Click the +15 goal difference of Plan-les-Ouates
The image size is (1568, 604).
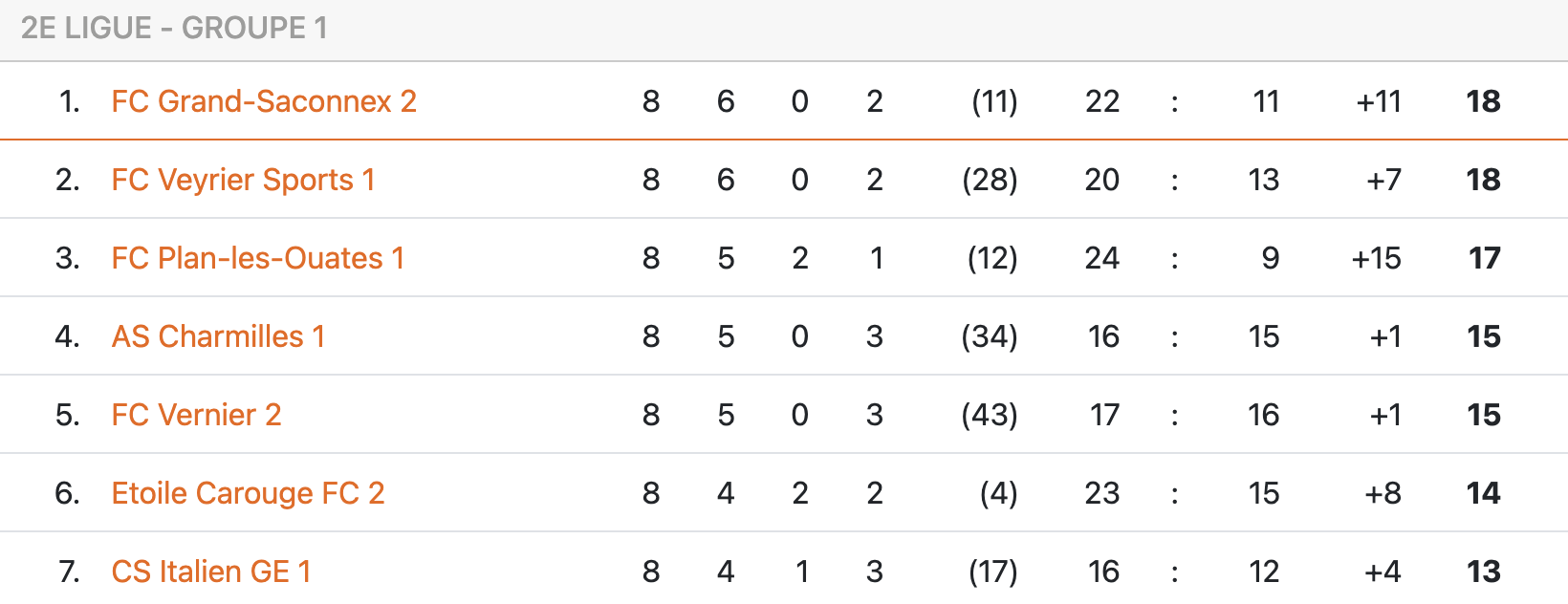[x=1376, y=258]
